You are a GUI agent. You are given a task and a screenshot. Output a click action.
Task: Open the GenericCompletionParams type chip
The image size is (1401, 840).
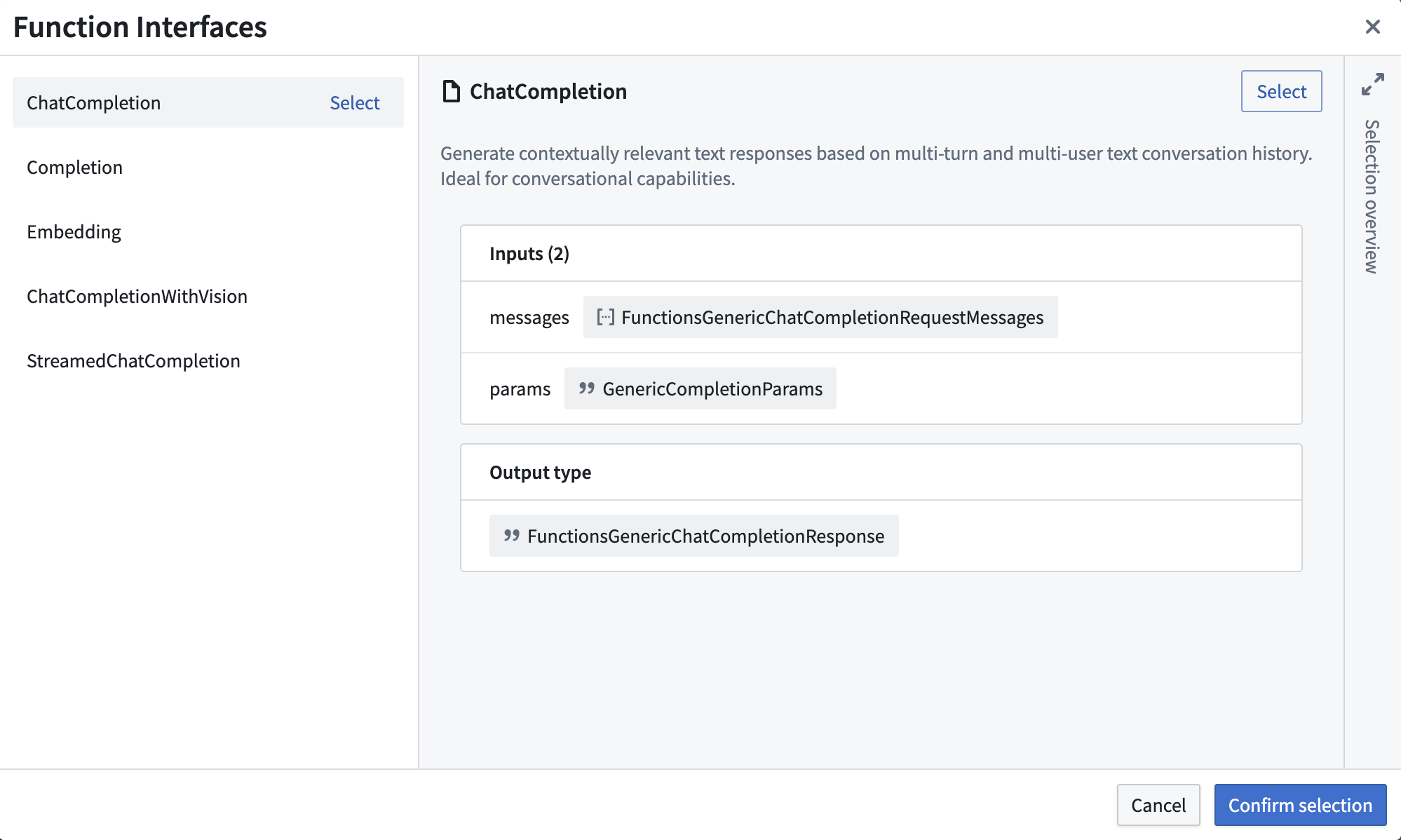tap(700, 388)
